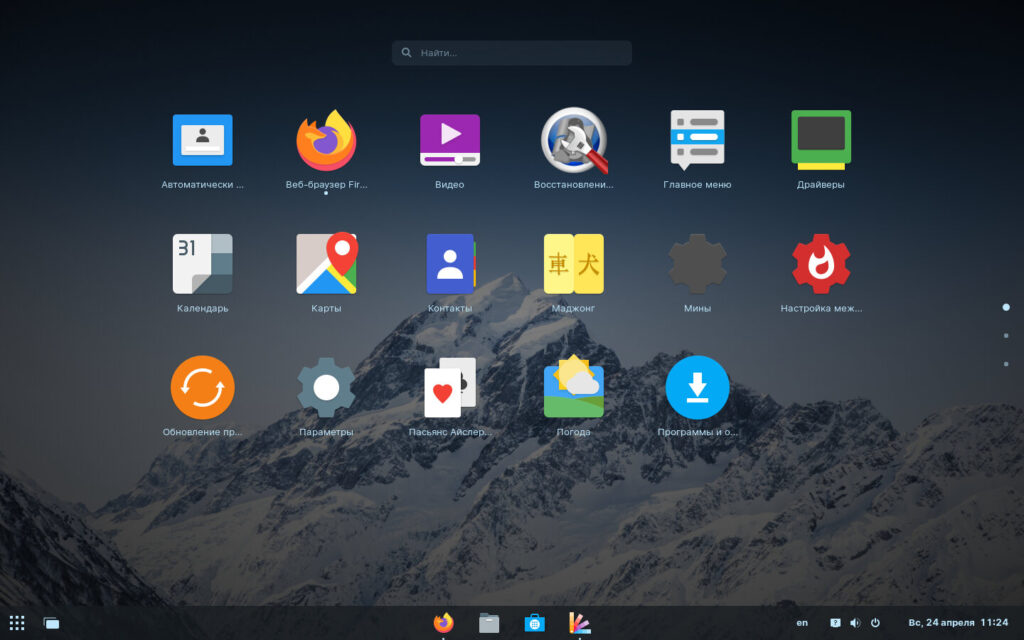Open the Календарь calendar app
Image resolution: width=1024 pixels, height=640 pixels.
[x=202, y=264]
